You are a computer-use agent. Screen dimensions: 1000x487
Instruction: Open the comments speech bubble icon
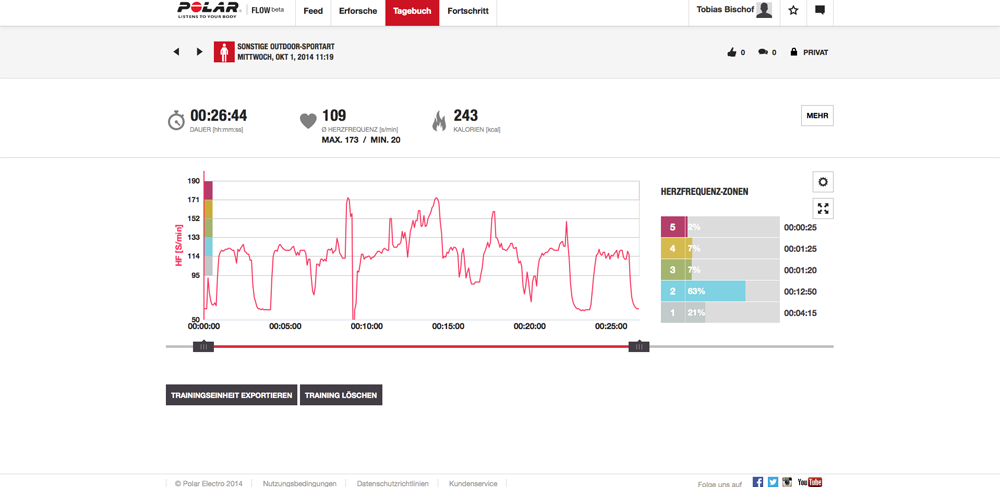763,52
